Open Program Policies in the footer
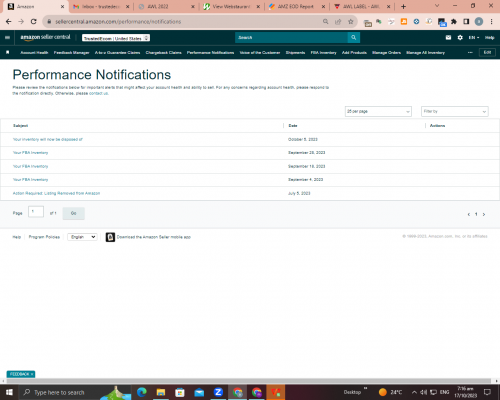This screenshot has width=500, height=400. coord(44,237)
